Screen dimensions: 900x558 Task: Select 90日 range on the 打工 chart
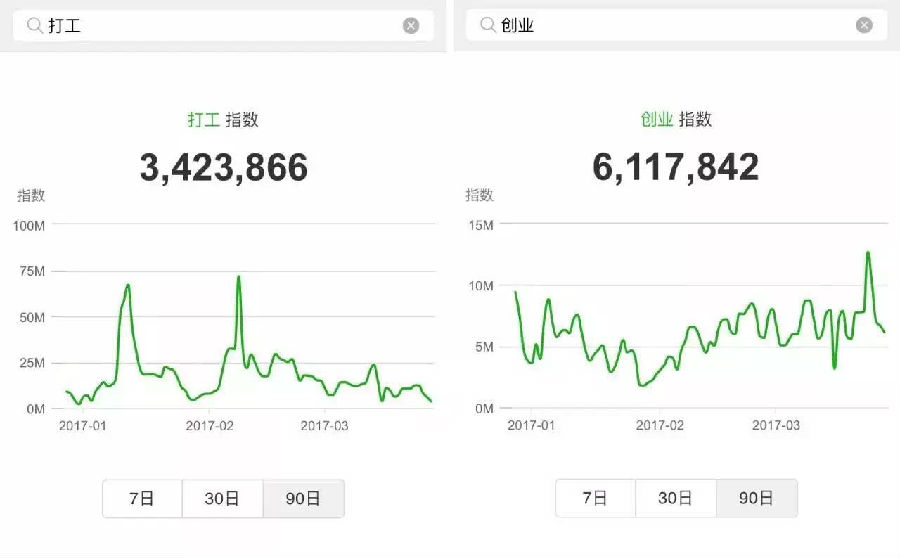(304, 498)
